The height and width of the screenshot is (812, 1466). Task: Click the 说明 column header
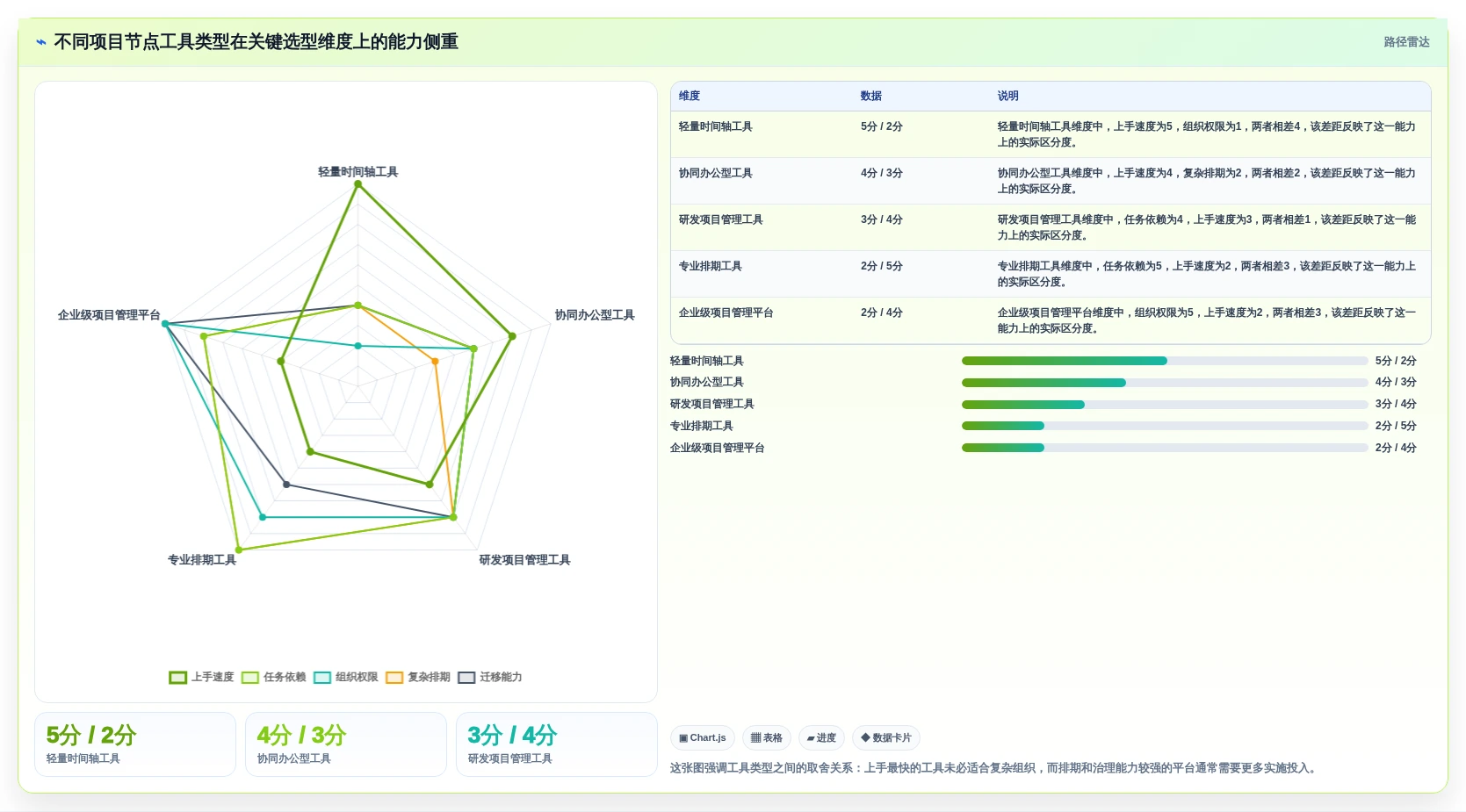[1007, 96]
